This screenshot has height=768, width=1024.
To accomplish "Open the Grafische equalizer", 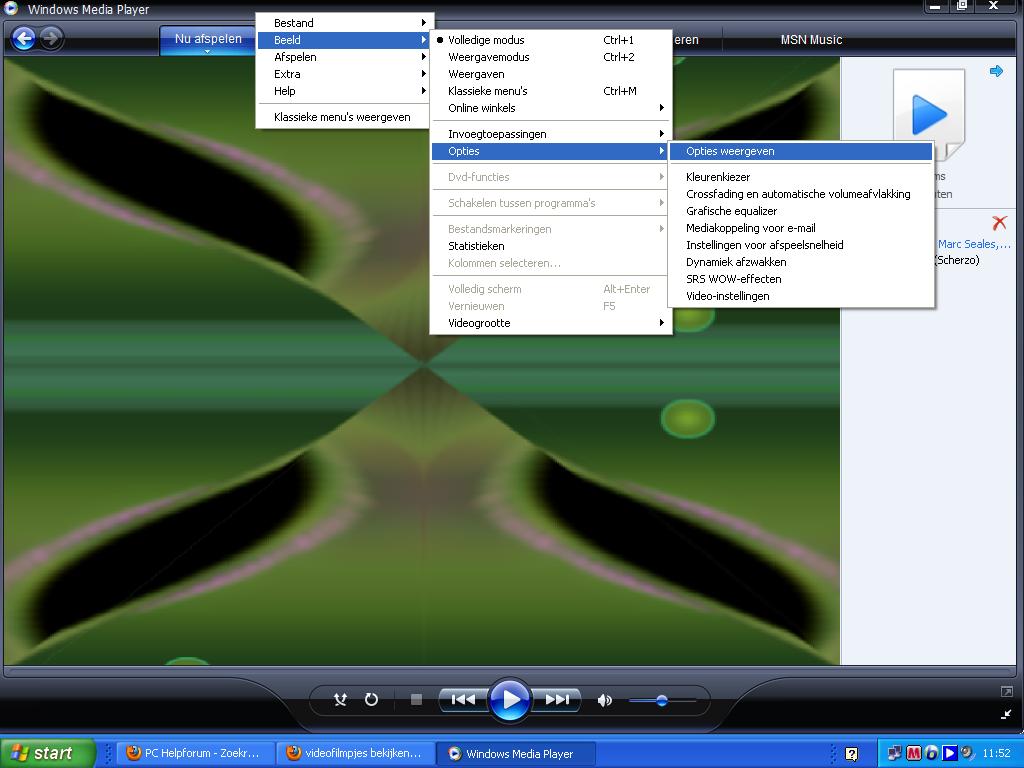I will coord(801,211).
